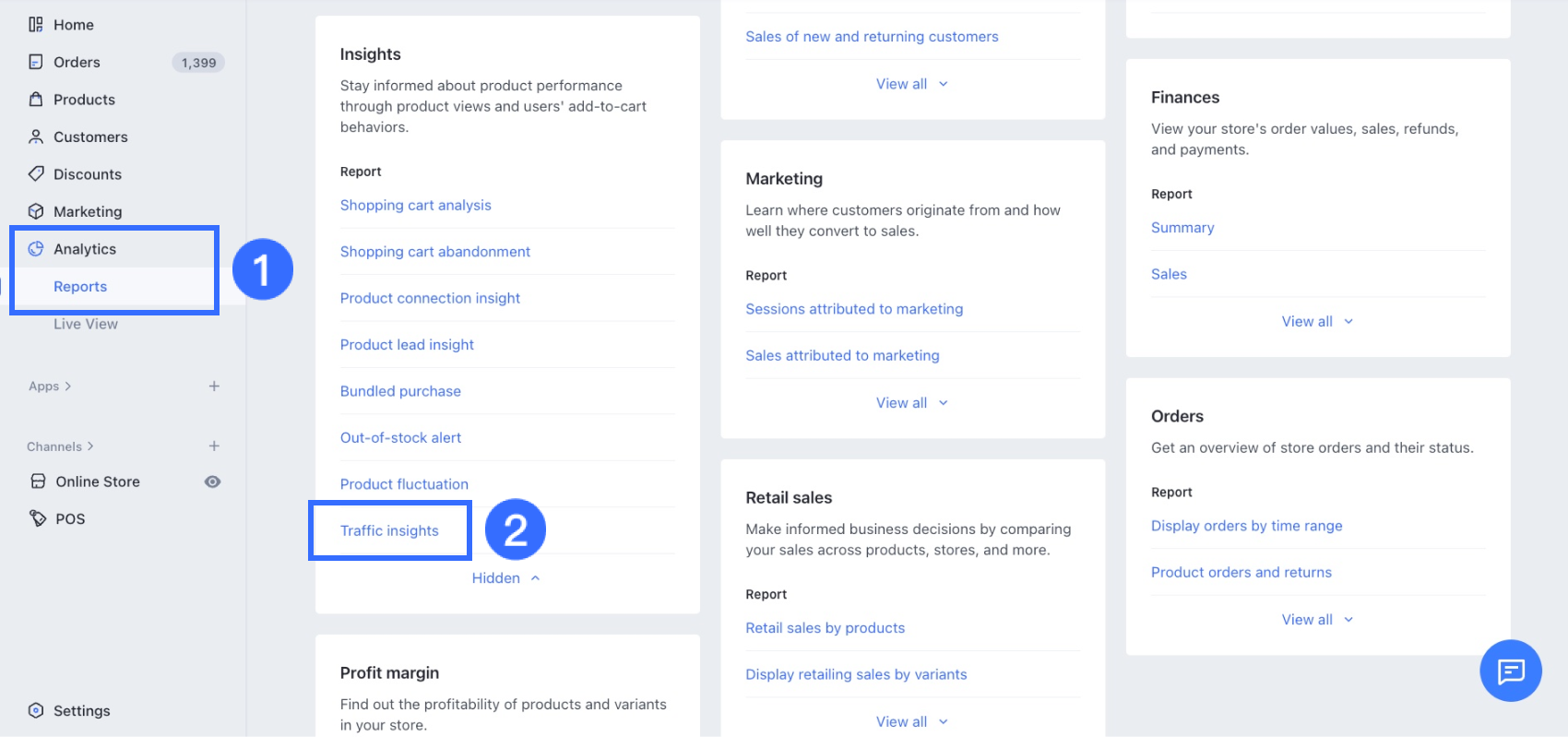The image size is (1568, 737).
Task: Select Reports under Analytics
Action: pyautogui.click(x=80, y=287)
